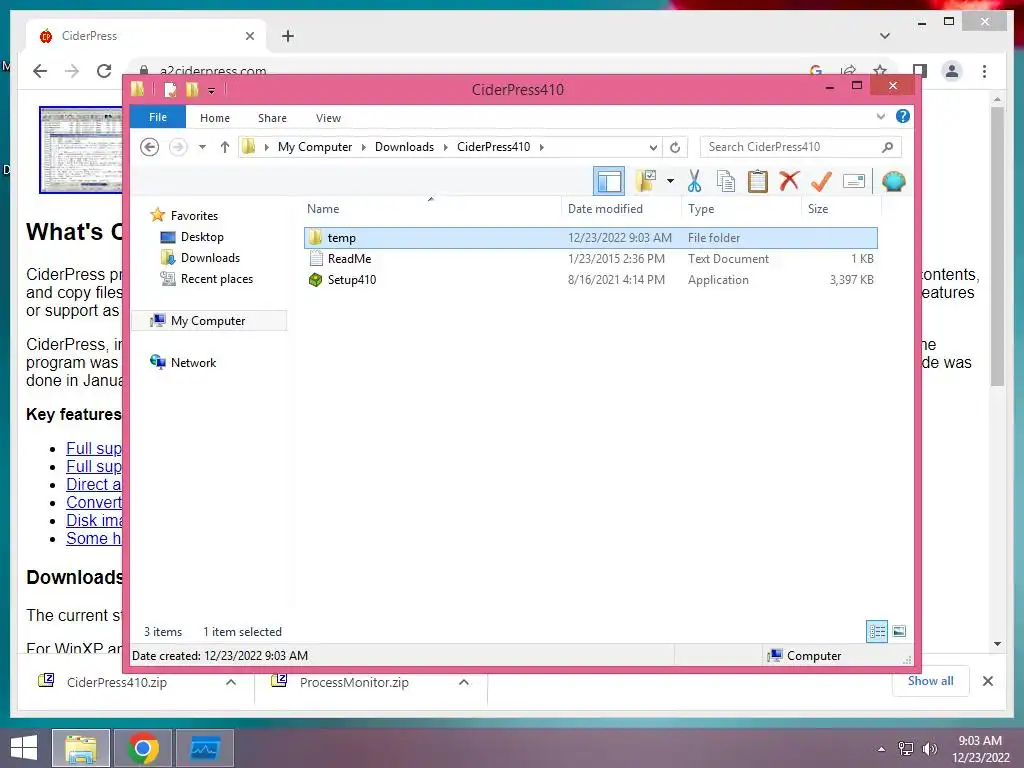This screenshot has height=768, width=1024.
Task: Open a new Chrome tab
Action: coord(288,36)
